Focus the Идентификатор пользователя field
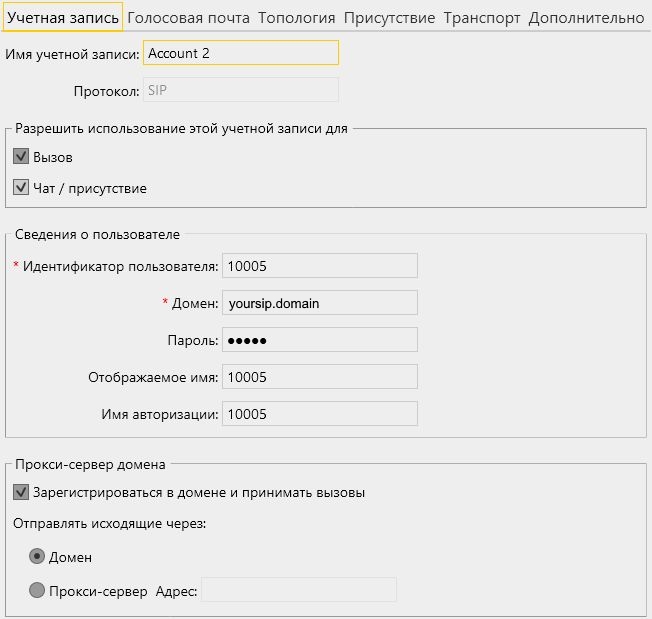Viewport: 652px width, 619px height. point(319,266)
